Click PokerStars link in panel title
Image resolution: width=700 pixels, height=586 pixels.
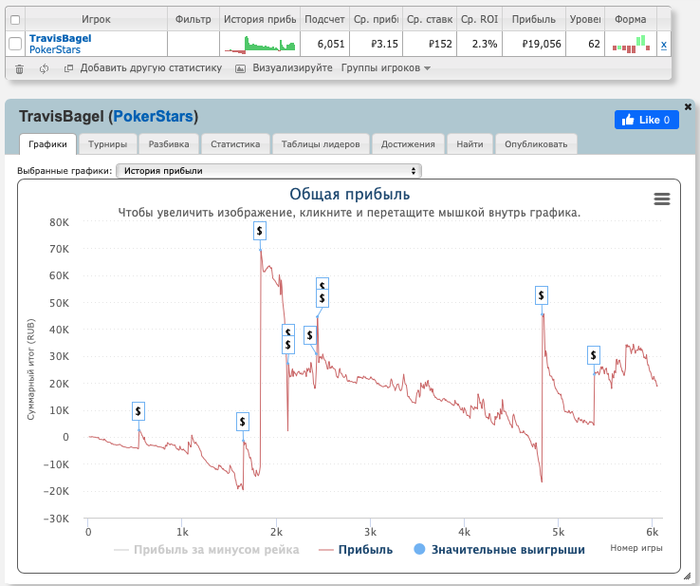(x=153, y=116)
